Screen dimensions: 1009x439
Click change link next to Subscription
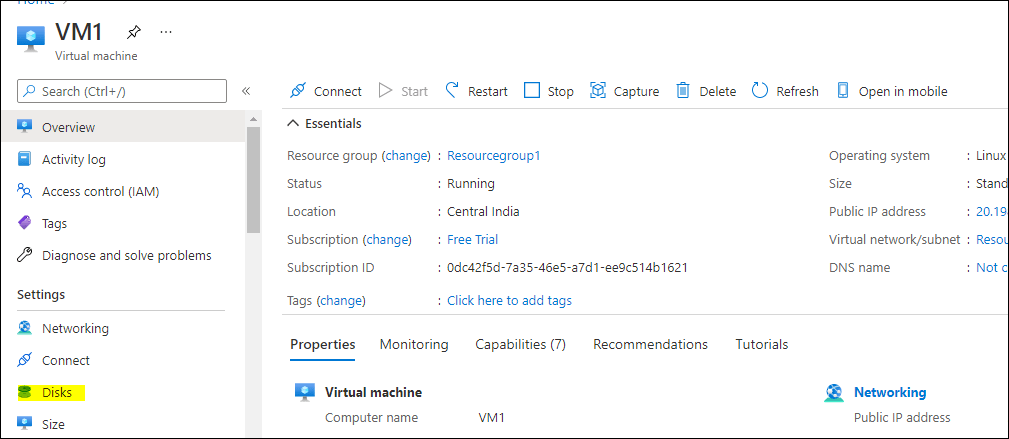pos(388,239)
